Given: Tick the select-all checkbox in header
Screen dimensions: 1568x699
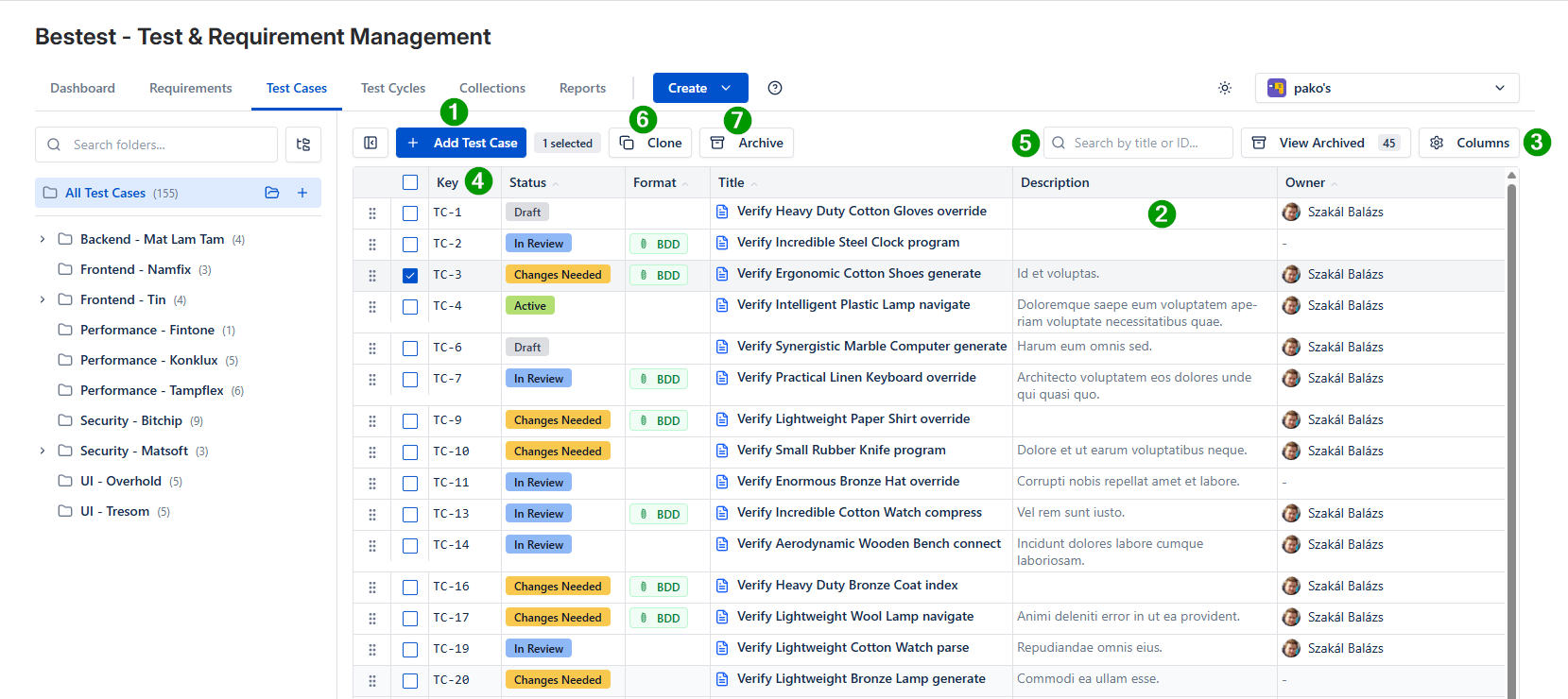Looking at the screenshot, I should point(410,182).
